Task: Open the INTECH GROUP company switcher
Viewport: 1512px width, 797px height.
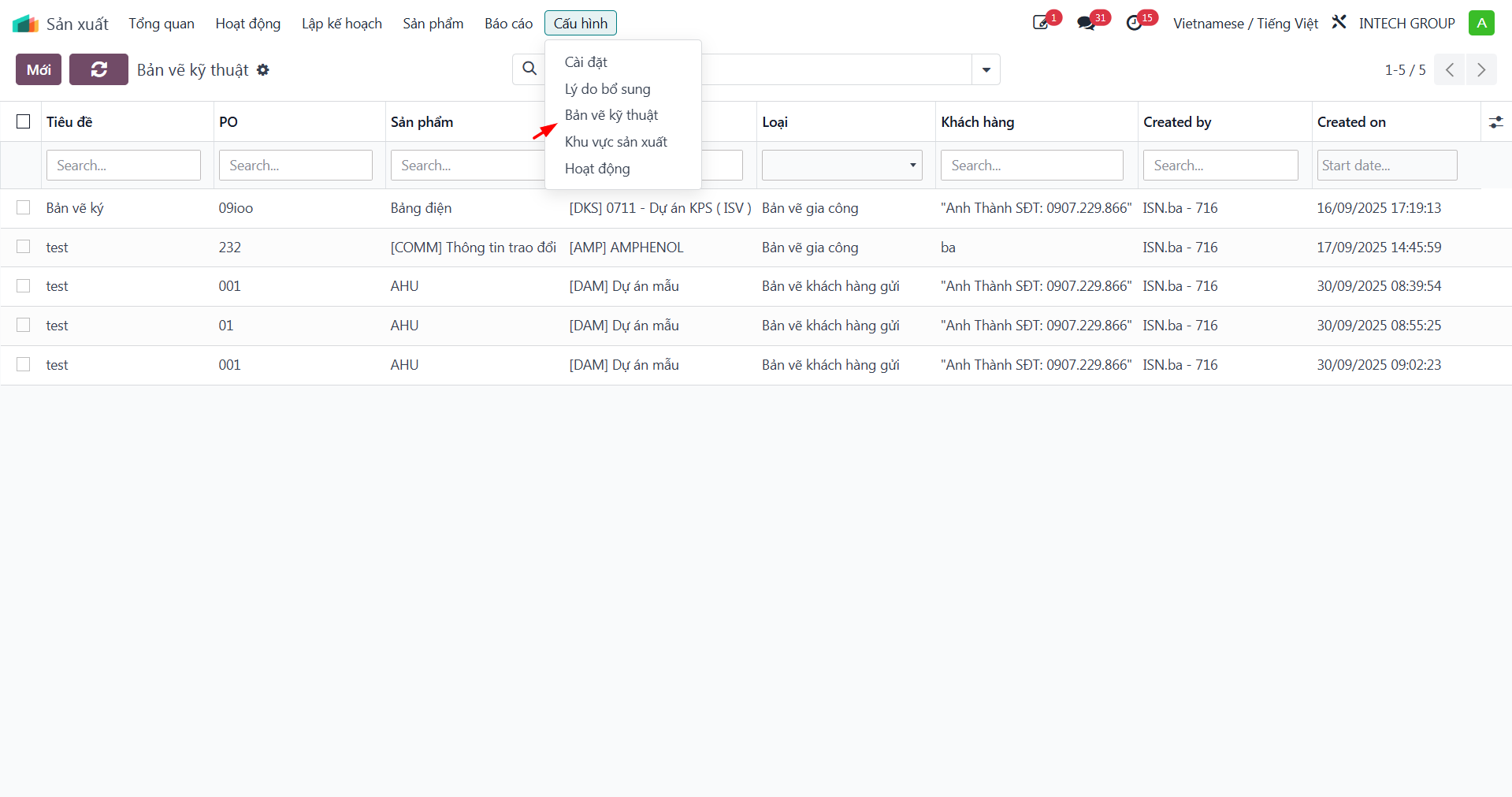Action: pyautogui.click(x=1406, y=24)
